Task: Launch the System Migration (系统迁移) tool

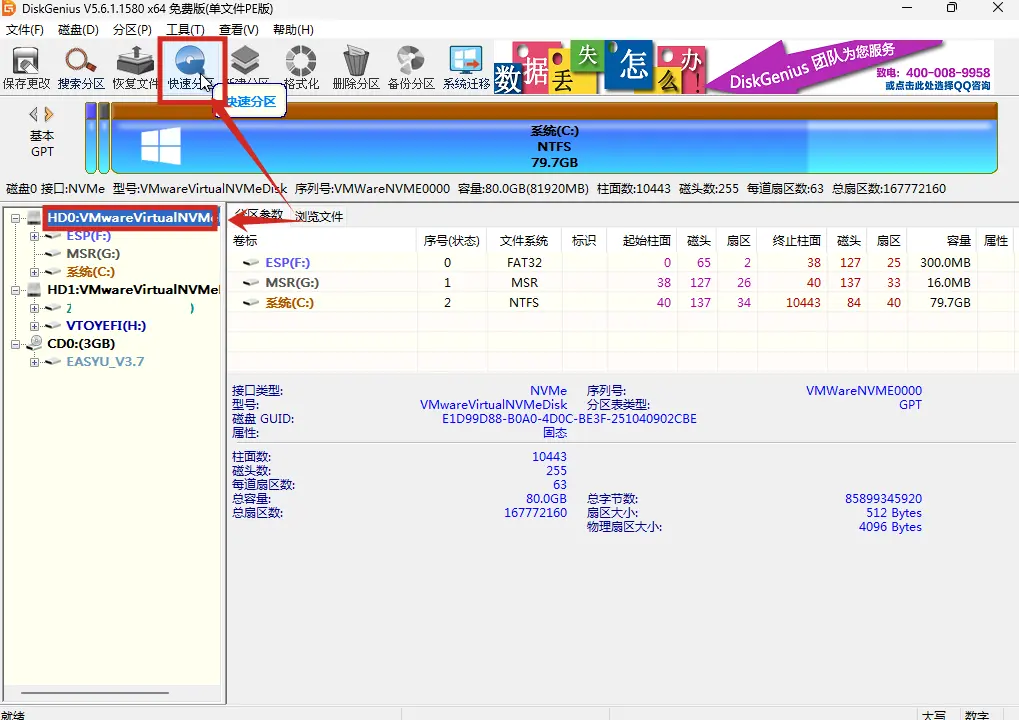Action: [466, 68]
